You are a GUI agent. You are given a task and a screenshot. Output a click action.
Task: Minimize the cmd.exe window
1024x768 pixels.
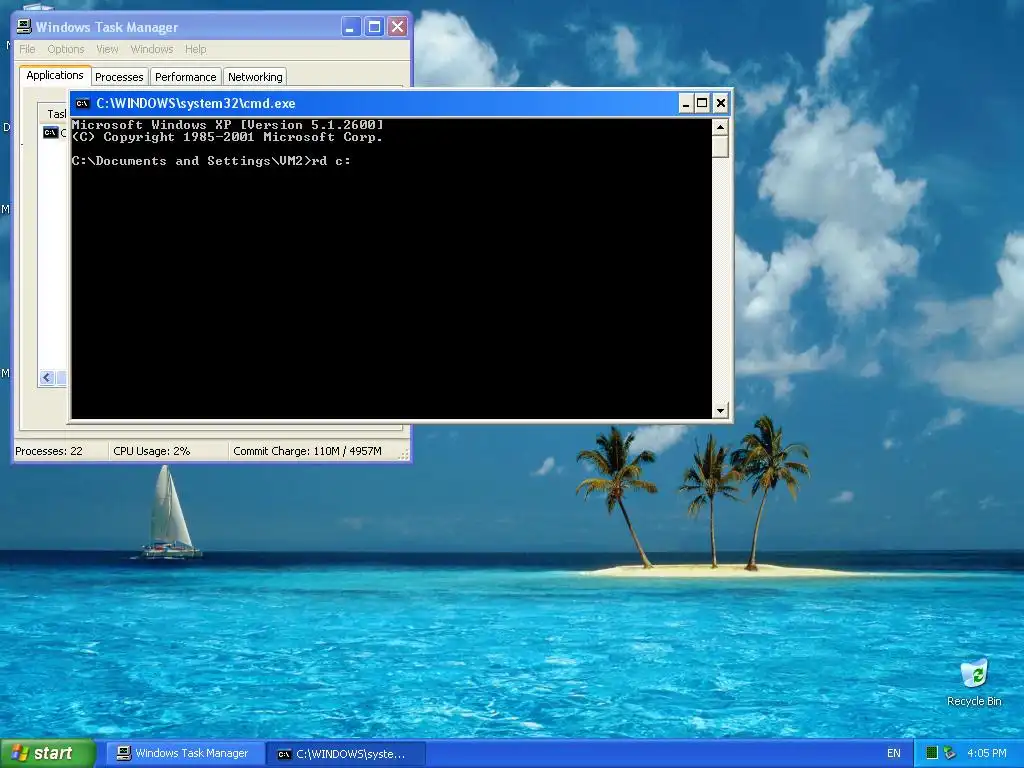[686, 103]
